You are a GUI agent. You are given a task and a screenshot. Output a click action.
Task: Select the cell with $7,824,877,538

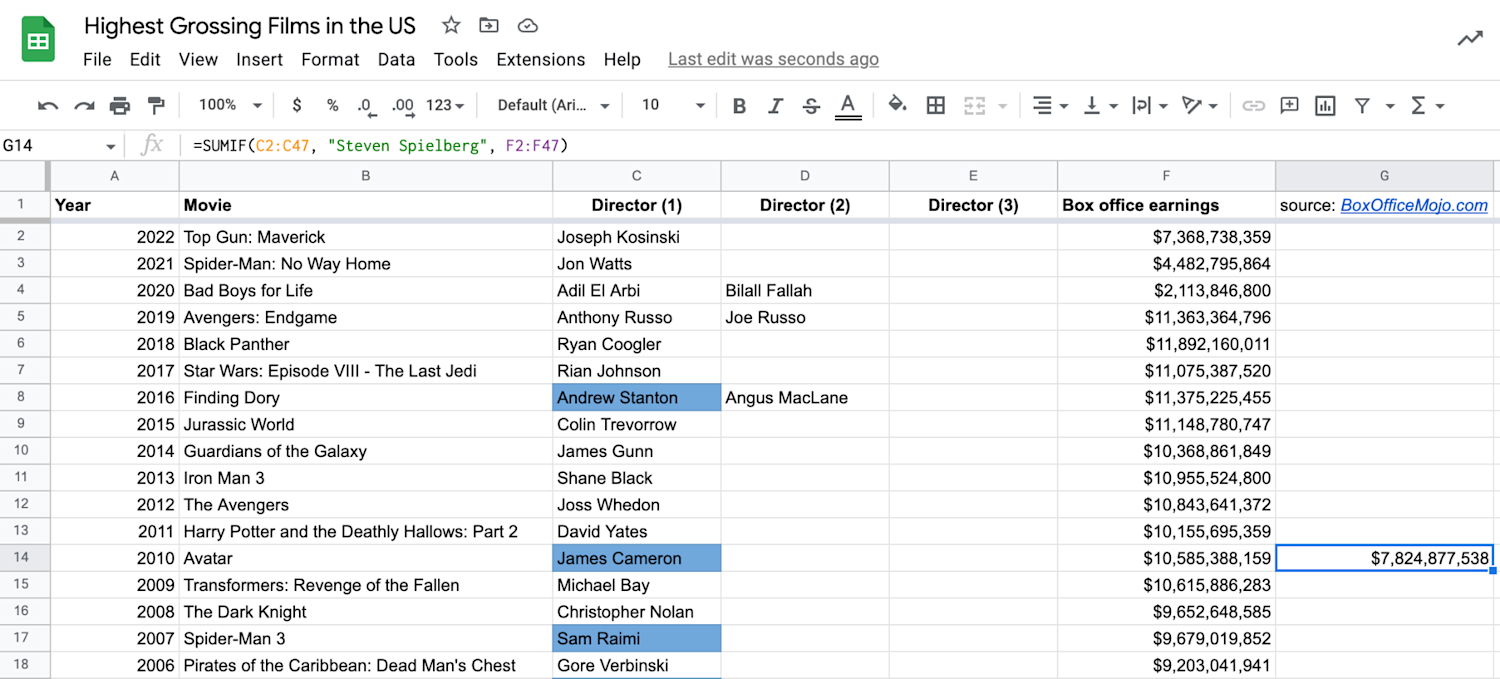[x=1385, y=559]
